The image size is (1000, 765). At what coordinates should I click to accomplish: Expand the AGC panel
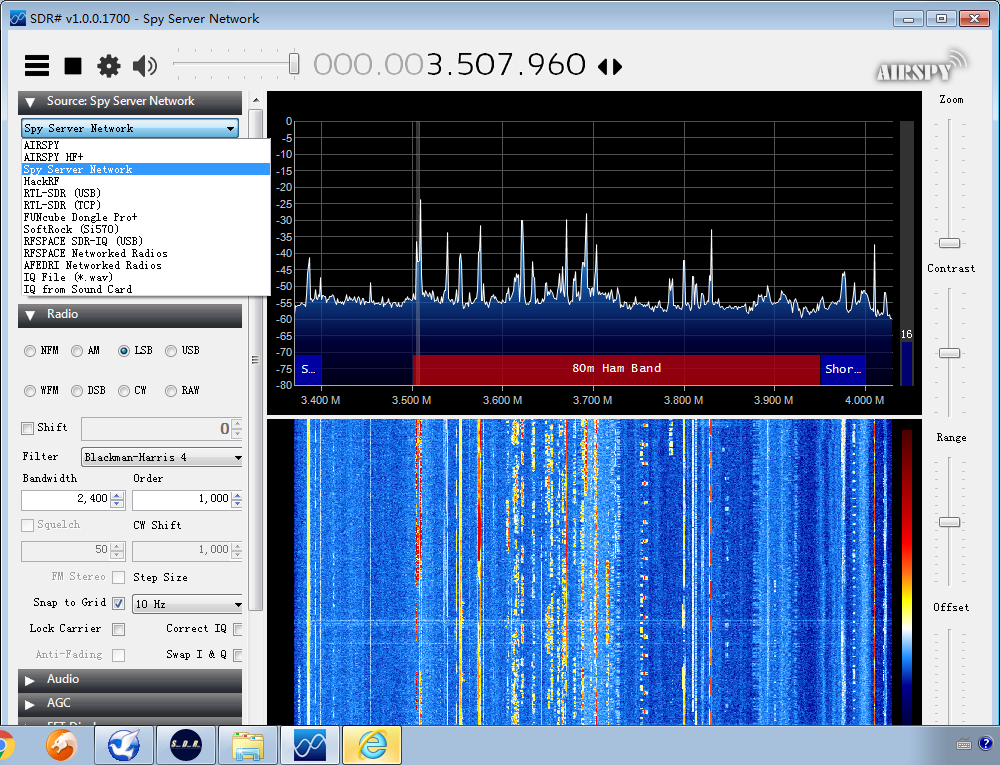(x=130, y=704)
